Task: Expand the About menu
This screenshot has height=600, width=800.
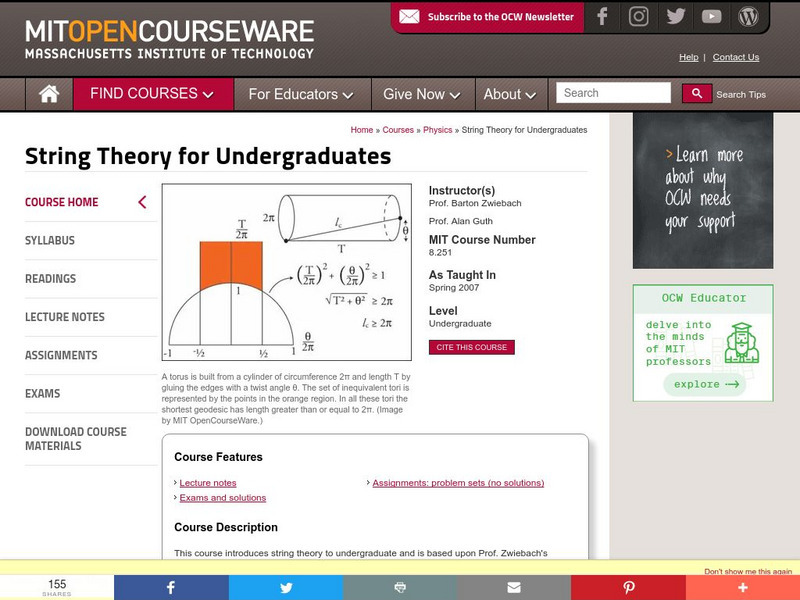Action: 509,94
